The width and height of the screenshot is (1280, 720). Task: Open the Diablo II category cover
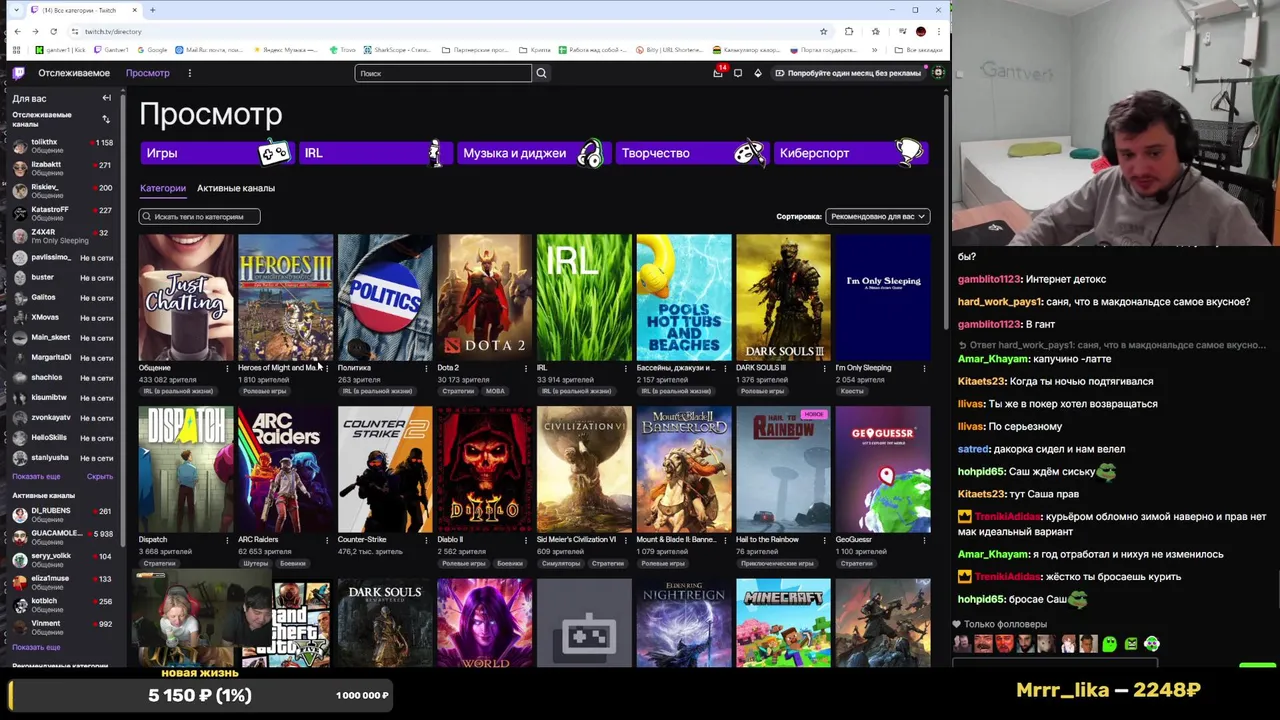[x=485, y=469]
